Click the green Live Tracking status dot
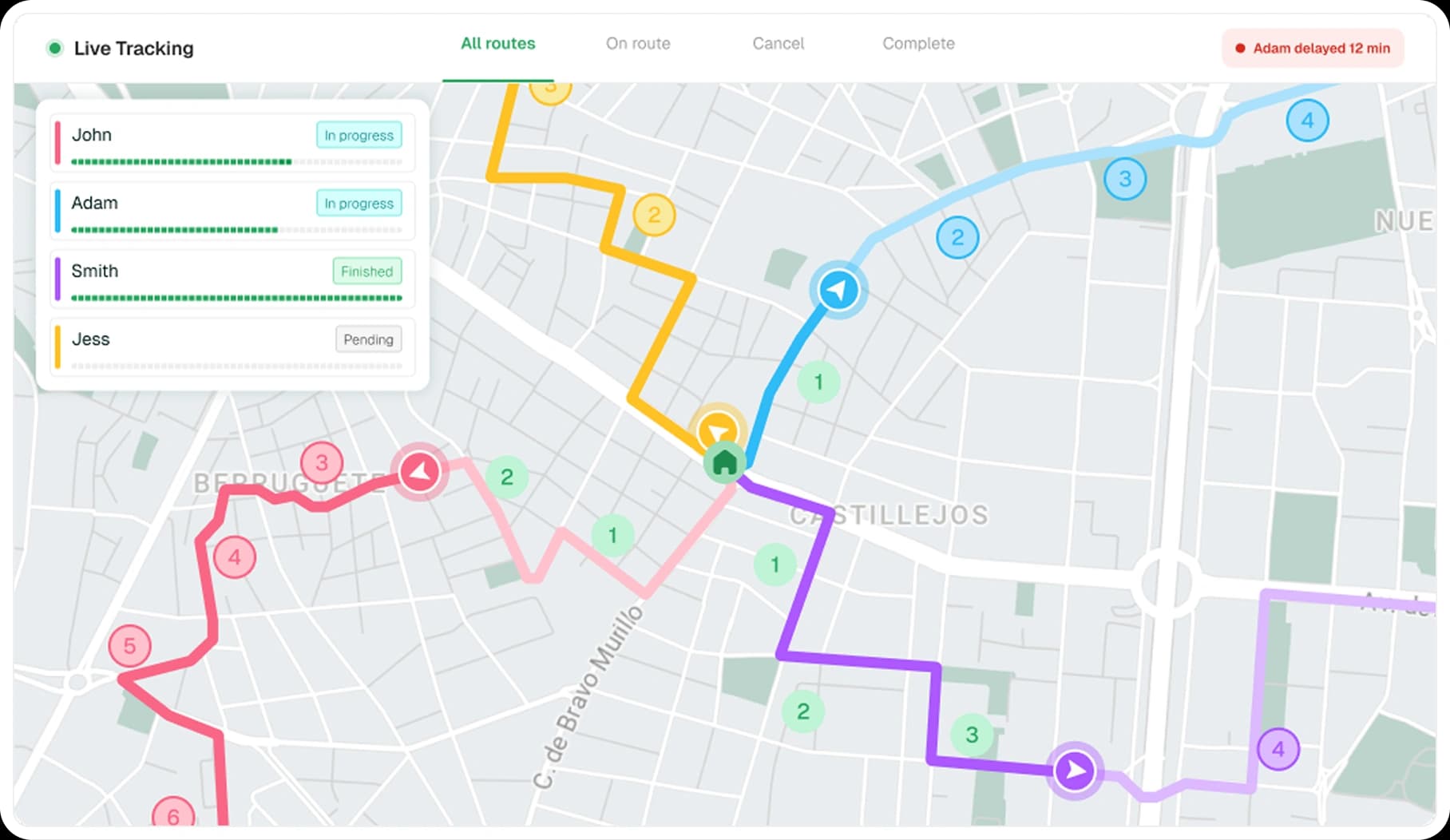 (53, 48)
